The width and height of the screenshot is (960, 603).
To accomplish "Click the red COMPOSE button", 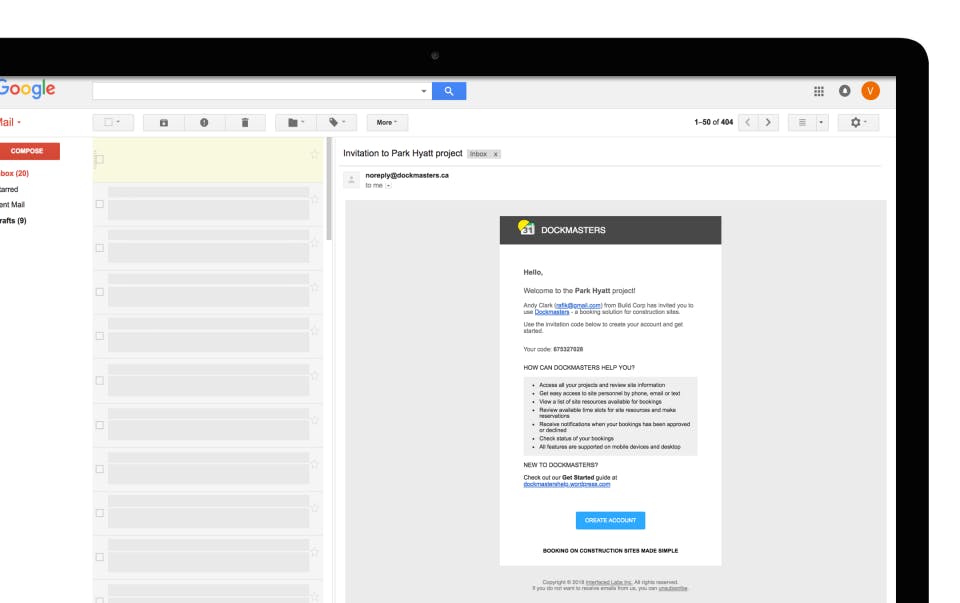I will tap(29, 151).
